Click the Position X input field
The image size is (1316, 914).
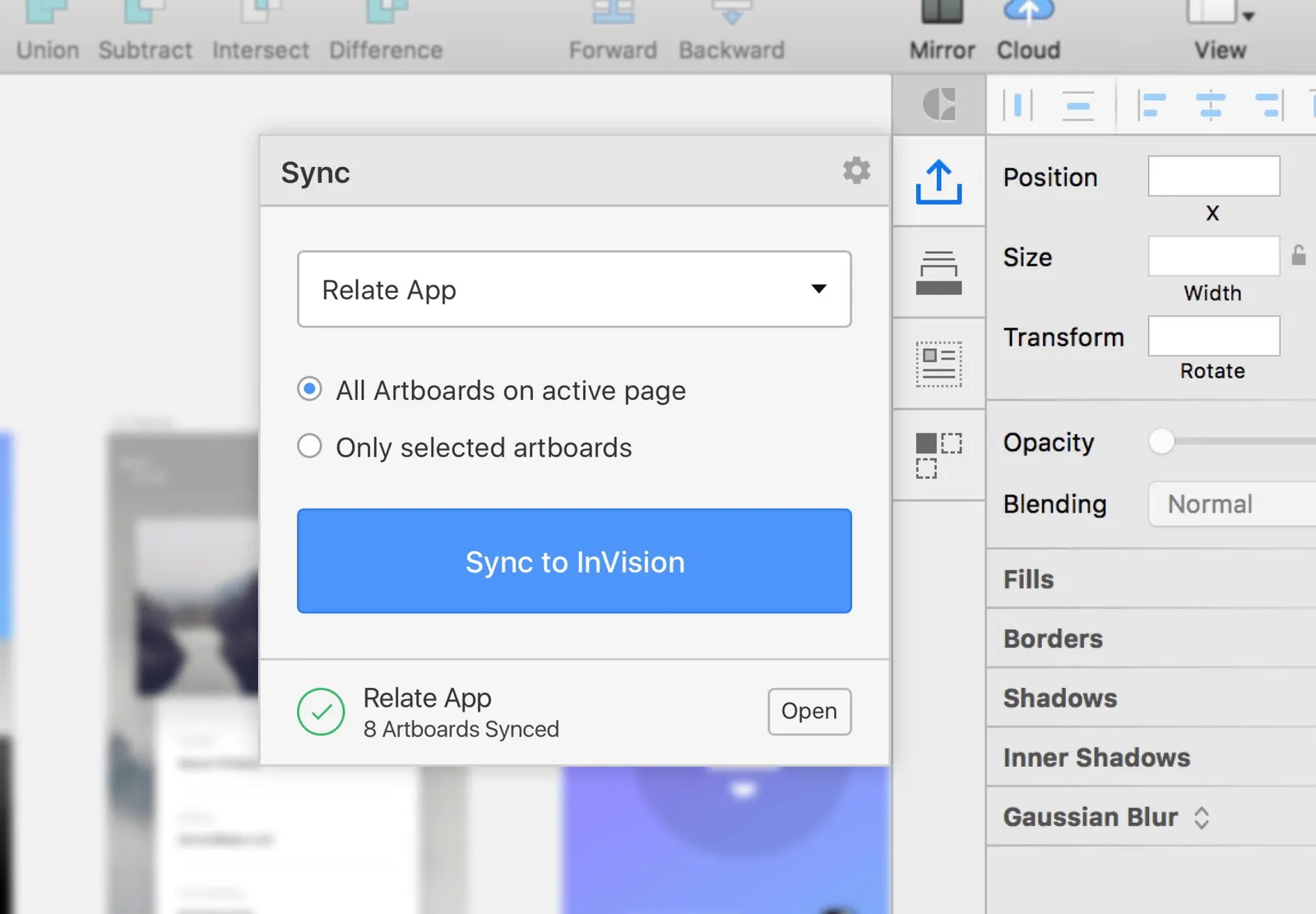1213,176
